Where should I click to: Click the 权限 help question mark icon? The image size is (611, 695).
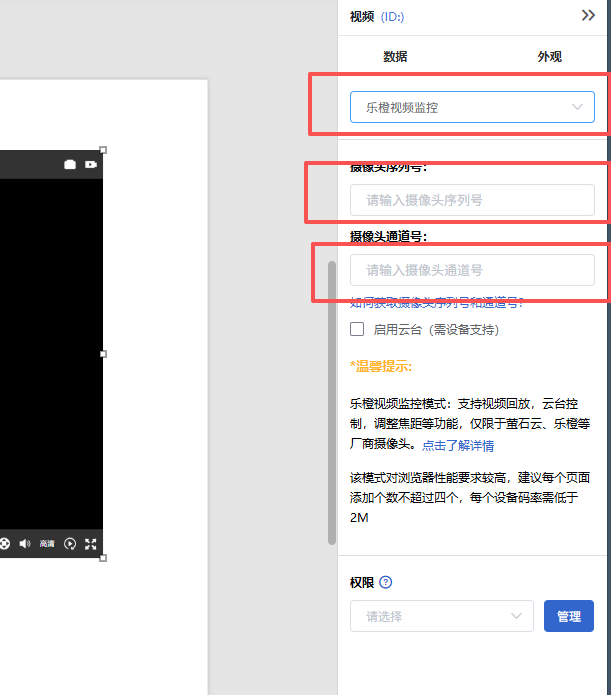386,582
